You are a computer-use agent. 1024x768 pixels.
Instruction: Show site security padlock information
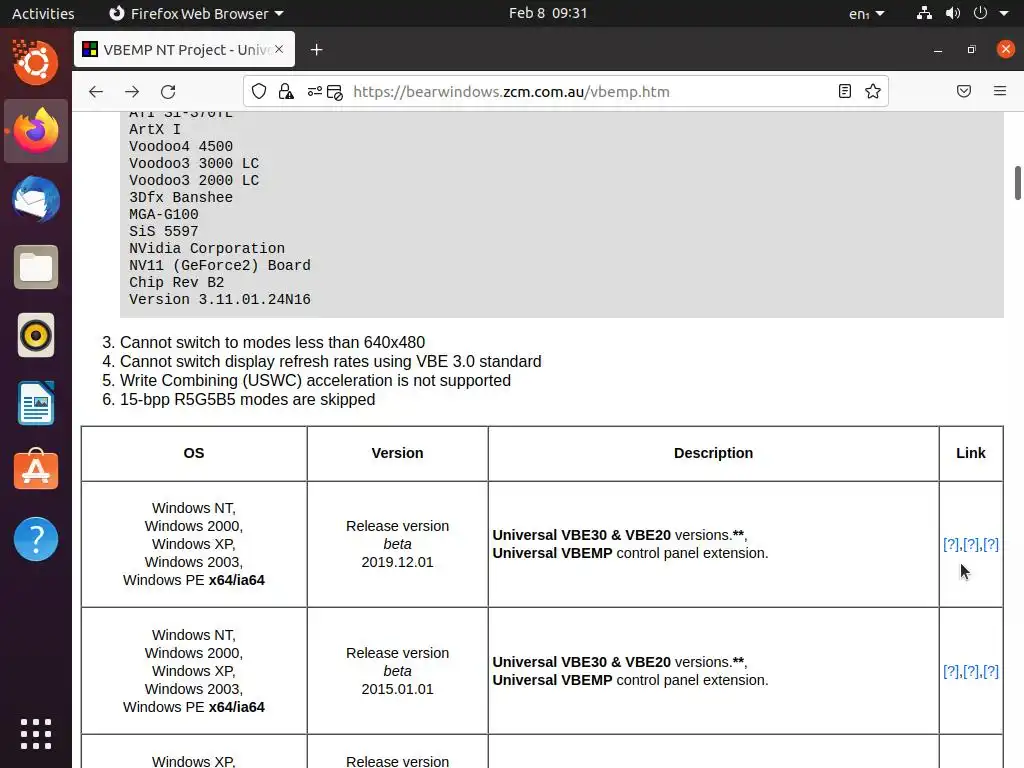(x=286, y=91)
